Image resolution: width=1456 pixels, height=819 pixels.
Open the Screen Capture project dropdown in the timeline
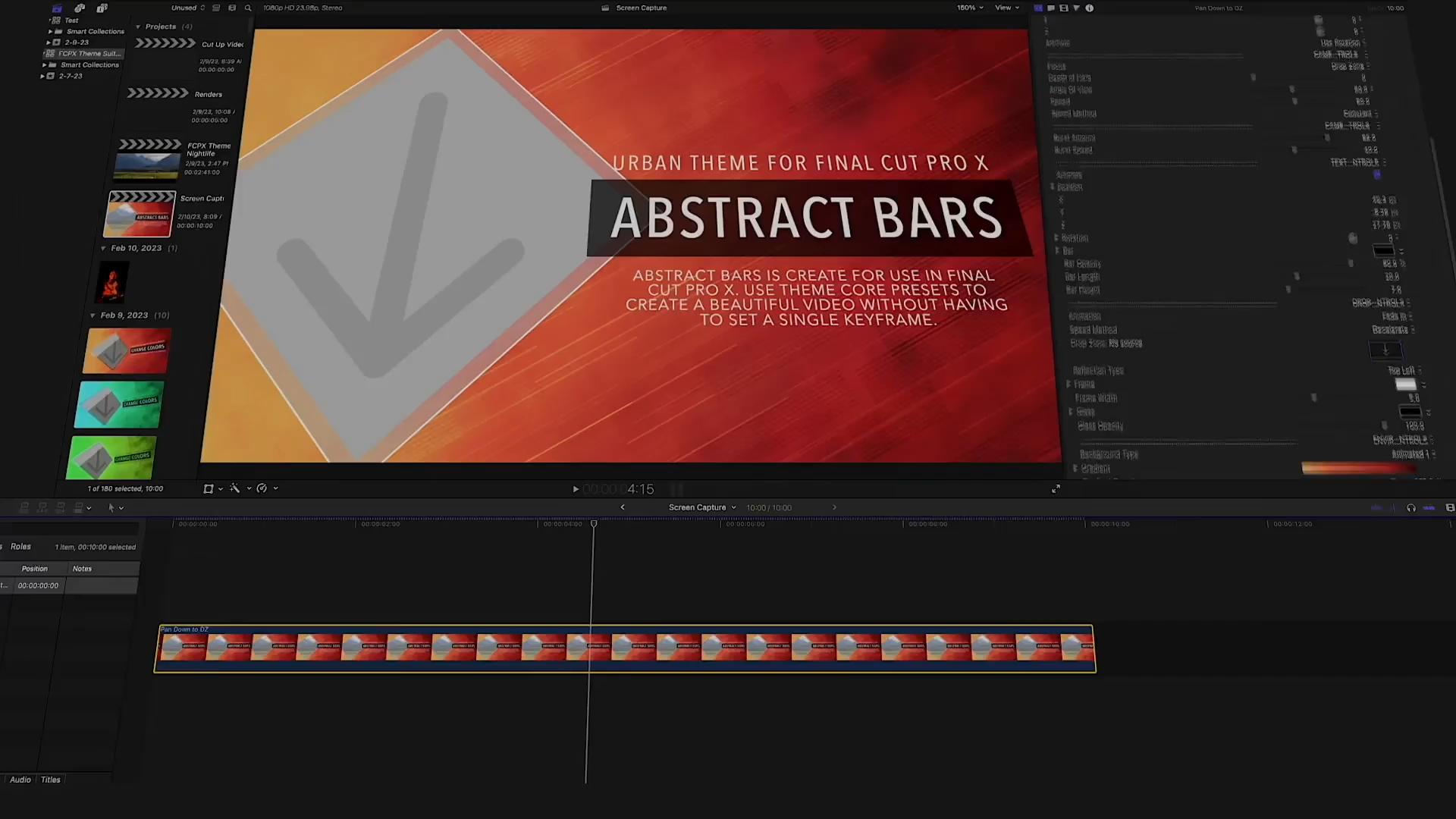click(702, 507)
